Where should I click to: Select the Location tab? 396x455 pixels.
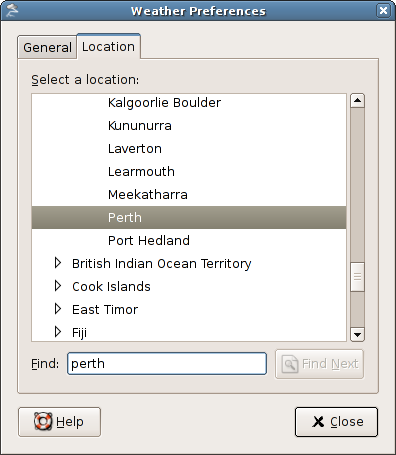109,46
